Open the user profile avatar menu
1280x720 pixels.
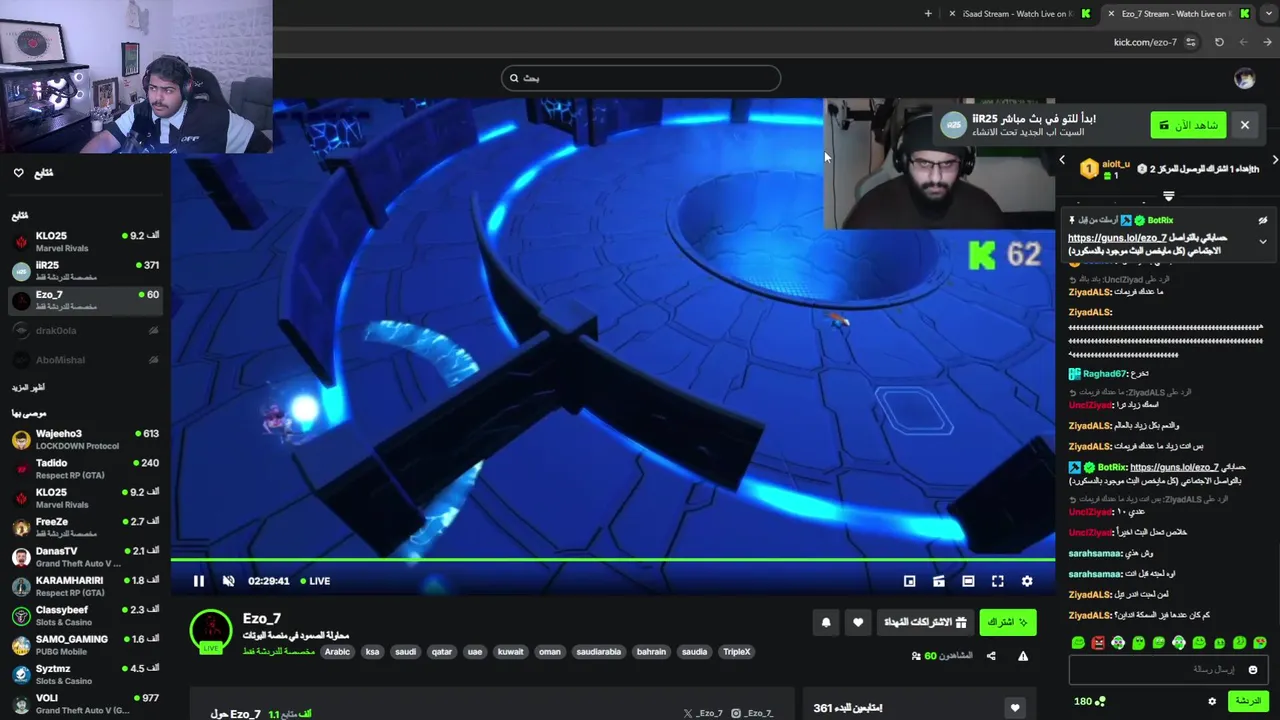1244,78
